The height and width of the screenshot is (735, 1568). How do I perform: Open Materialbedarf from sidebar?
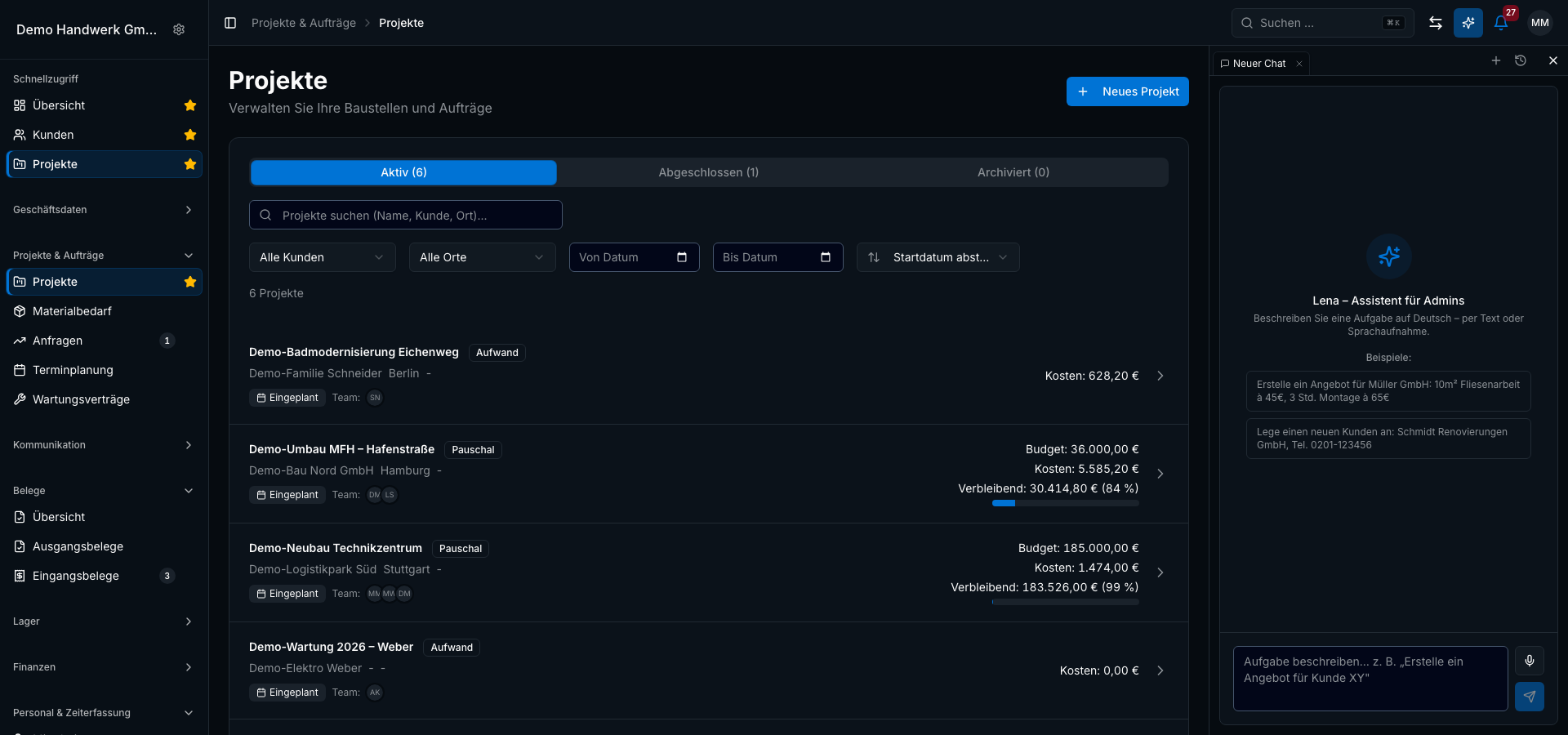coord(105,311)
